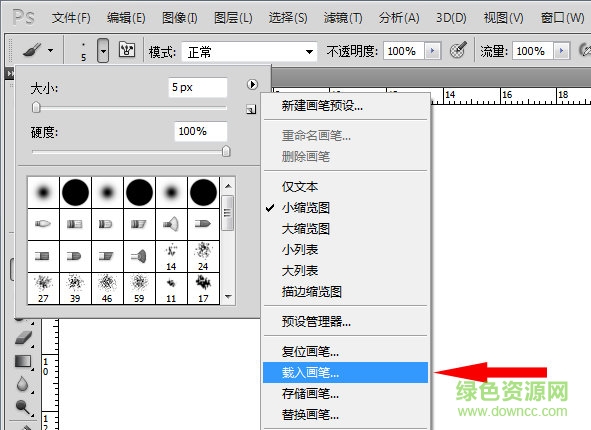This screenshot has width=591, height=430.
Task: Choose 小列表 view option
Action: (x=345, y=249)
